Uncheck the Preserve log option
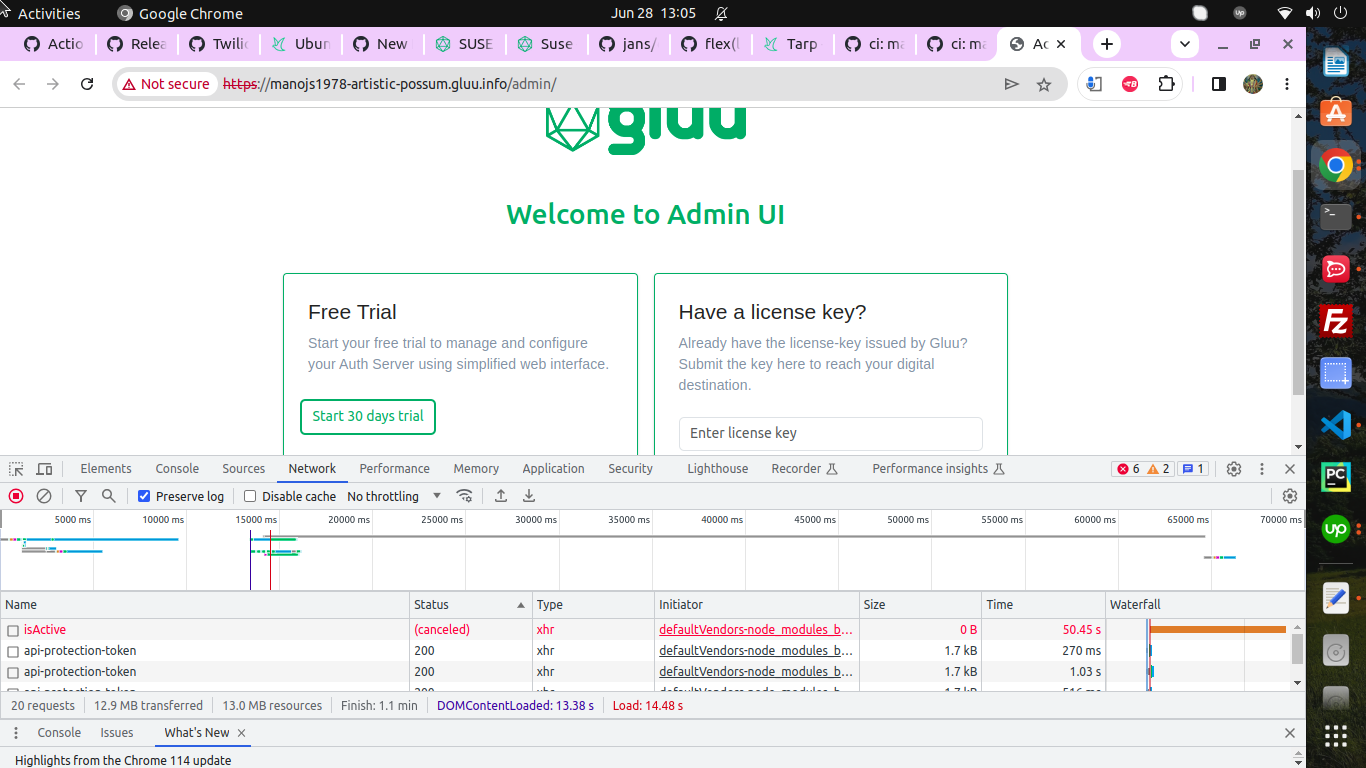 (x=144, y=495)
